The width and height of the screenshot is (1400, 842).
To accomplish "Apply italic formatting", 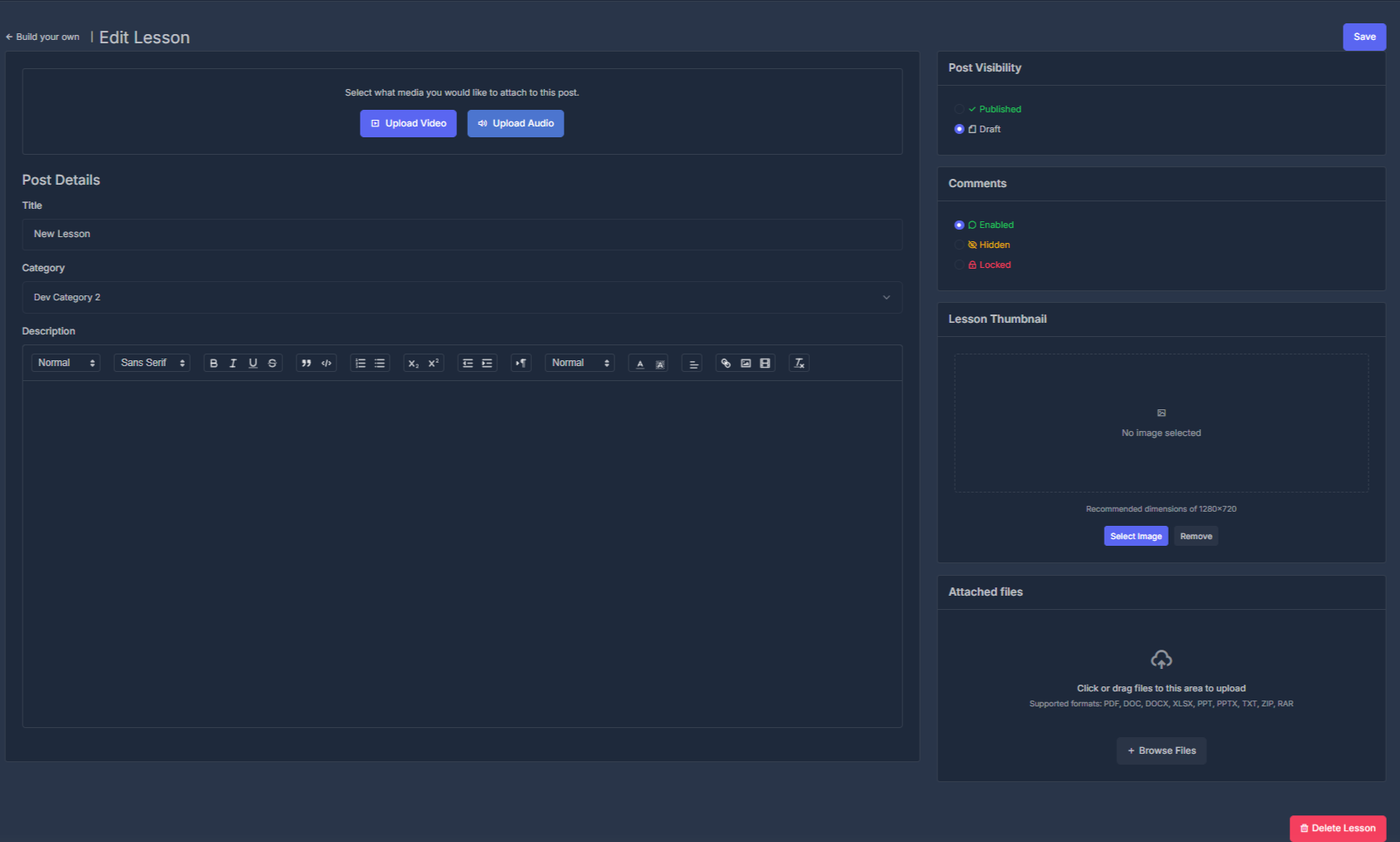I will (233, 363).
